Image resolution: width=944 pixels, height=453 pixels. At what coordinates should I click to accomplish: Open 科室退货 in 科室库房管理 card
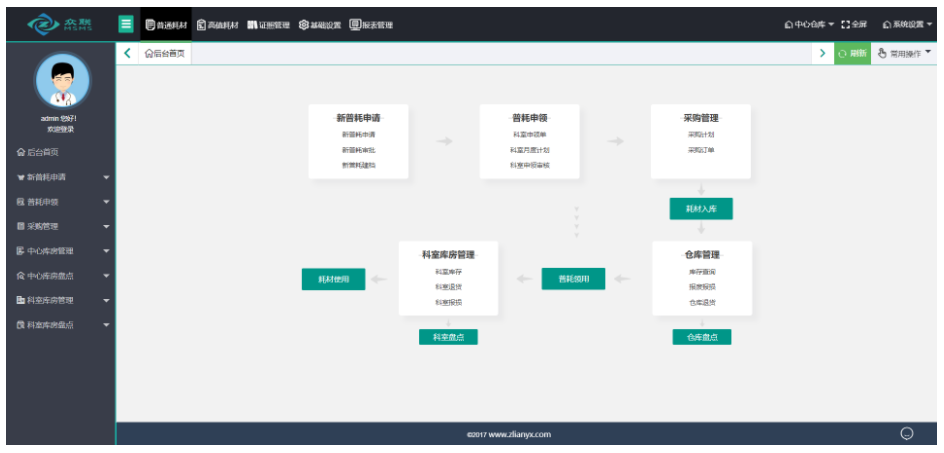(x=449, y=287)
